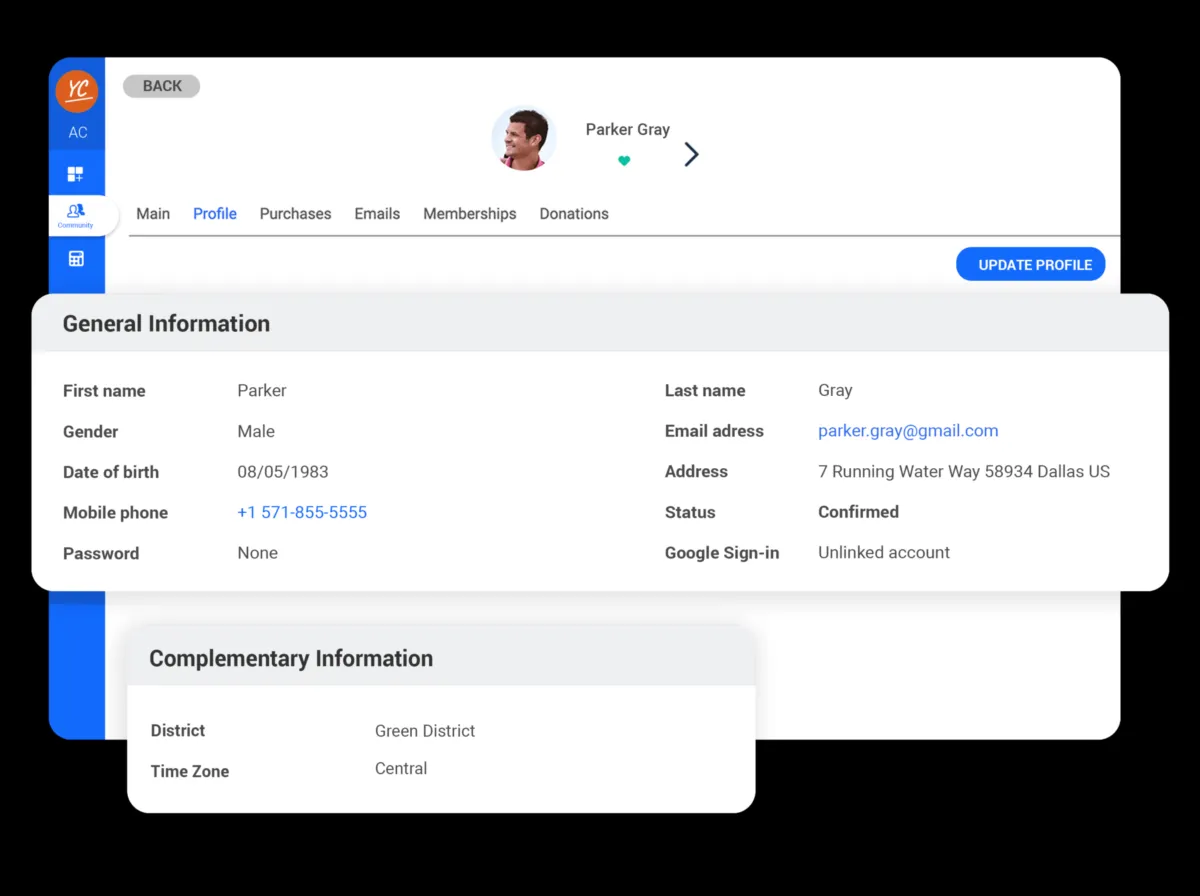Click the +1 571-855-5555 phone link
This screenshot has width=1200, height=896.
(x=302, y=512)
